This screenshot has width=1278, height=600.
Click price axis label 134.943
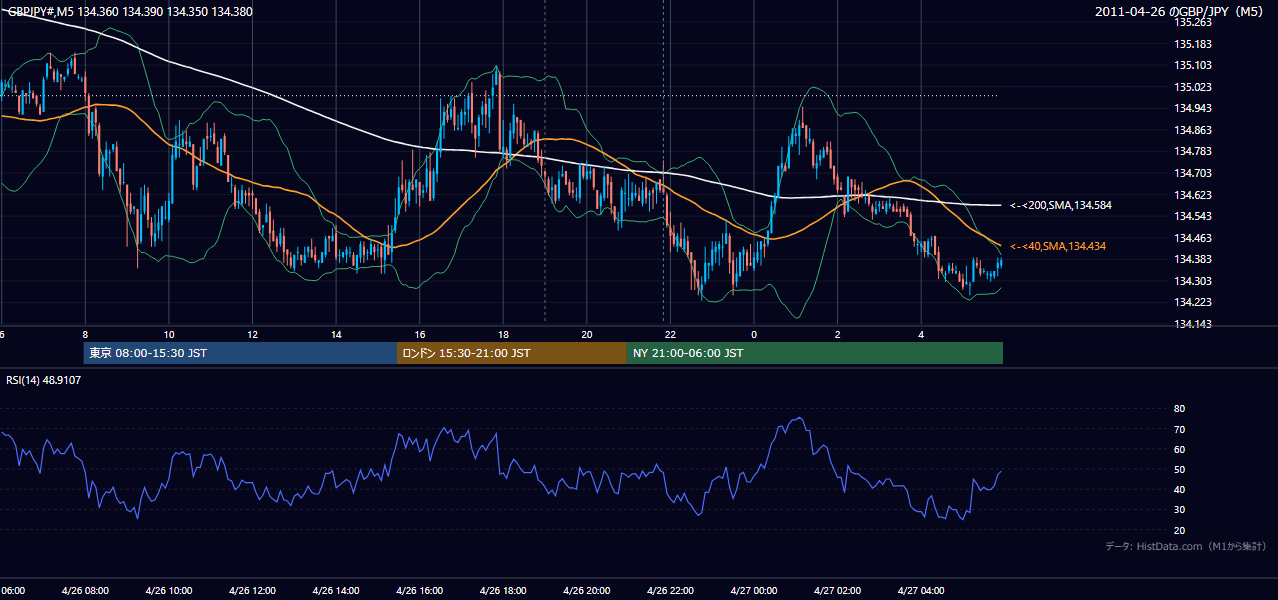(x=1193, y=108)
